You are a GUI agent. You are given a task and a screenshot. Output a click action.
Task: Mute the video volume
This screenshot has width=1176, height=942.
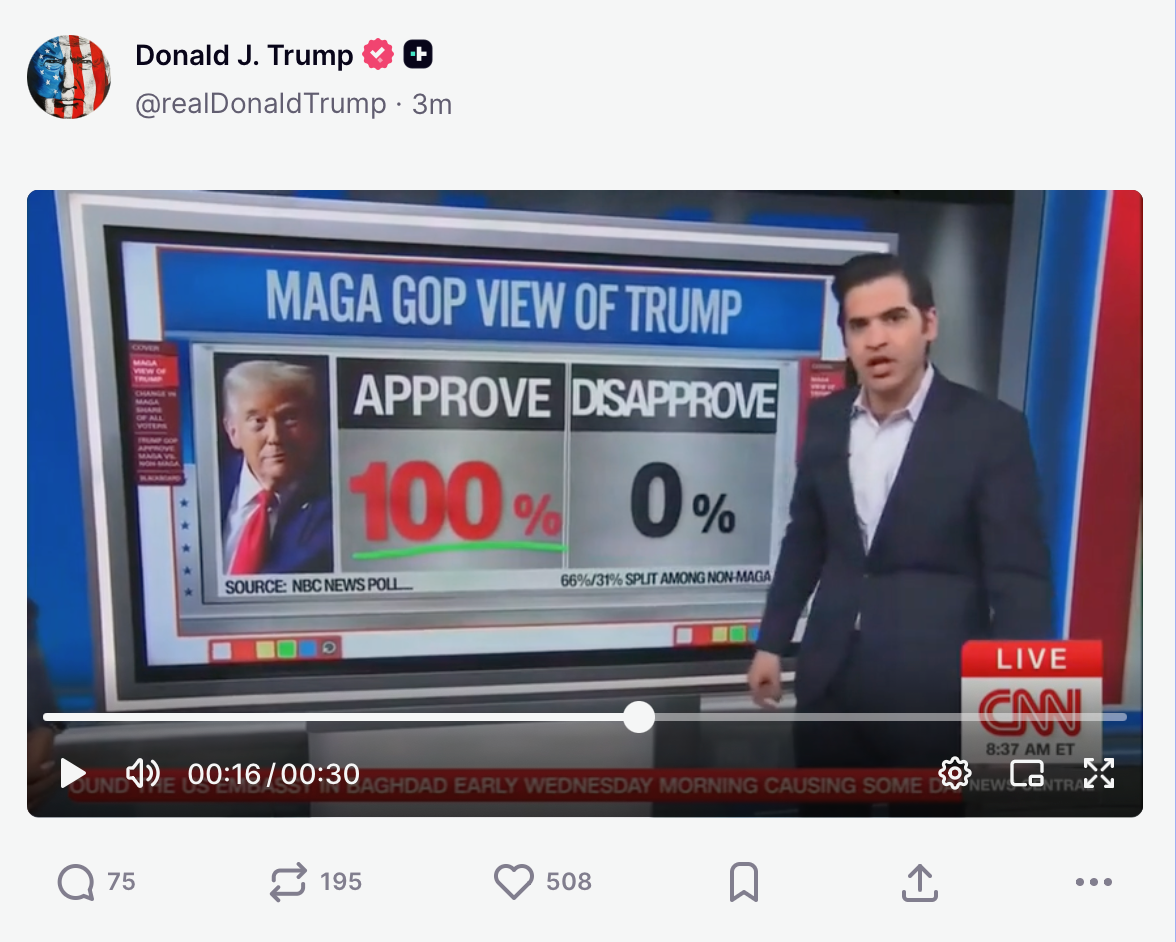(142, 773)
